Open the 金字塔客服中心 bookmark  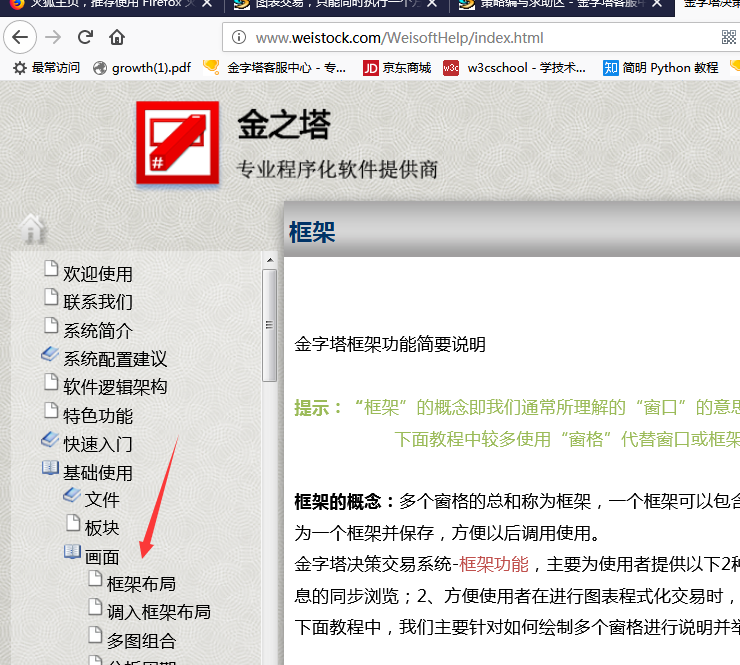[275, 68]
